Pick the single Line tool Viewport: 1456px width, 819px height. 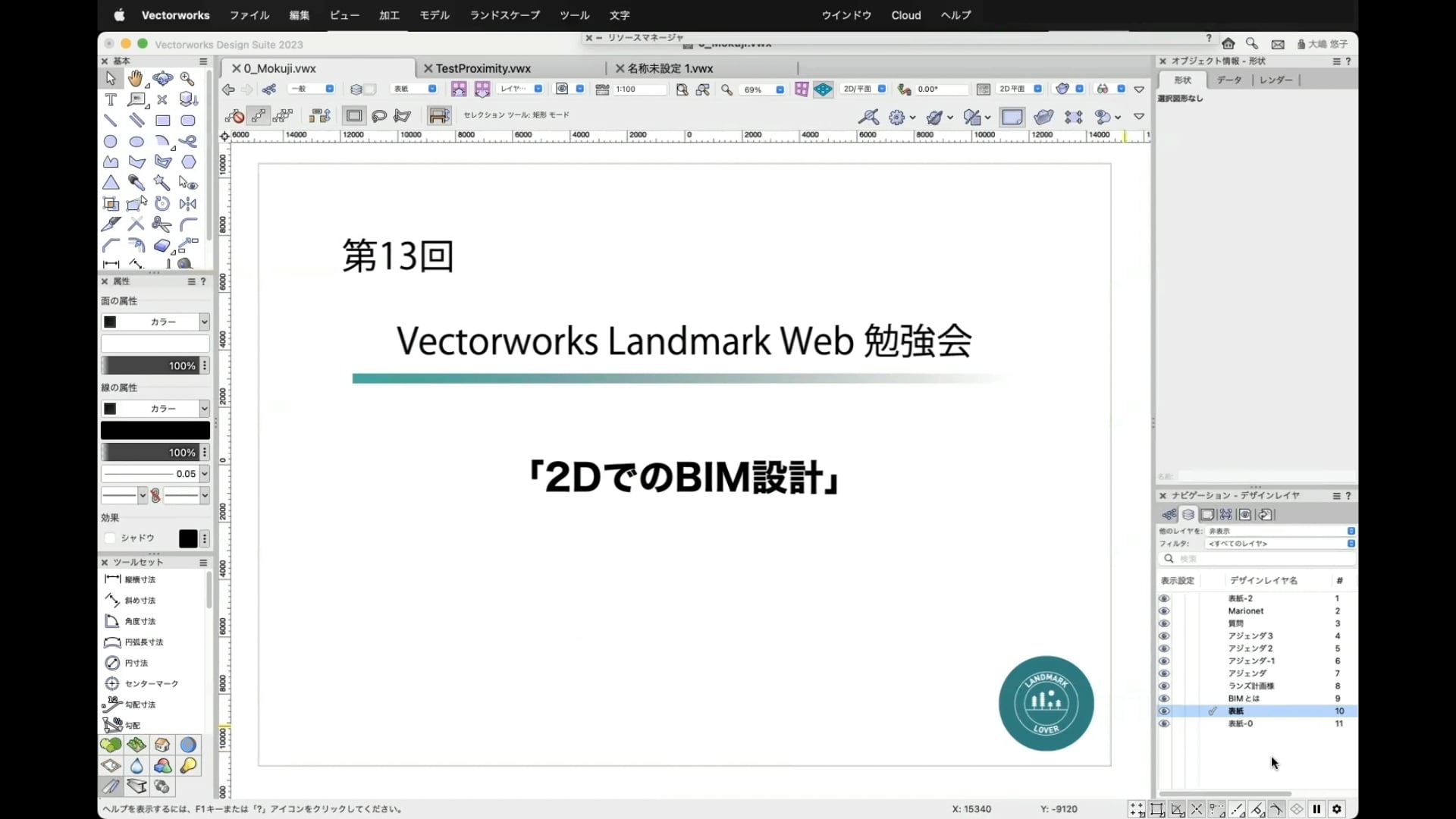pyautogui.click(x=111, y=121)
